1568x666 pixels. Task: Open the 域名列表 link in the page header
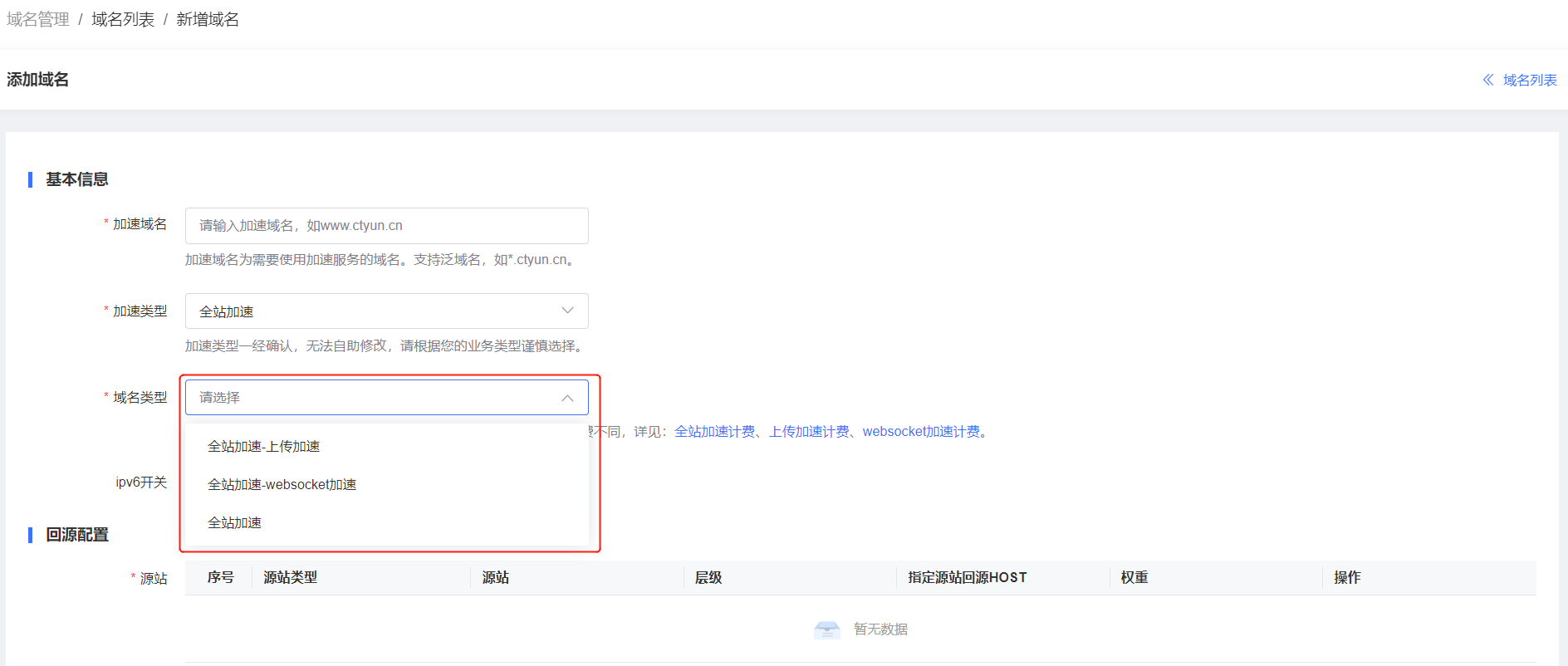[x=1530, y=80]
